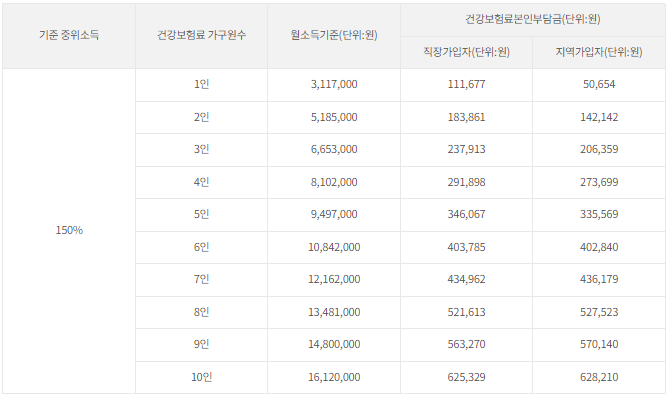The width and height of the screenshot is (669, 399).
Task: Click the 335,569 regional subscriber value
Action: point(599,214)
